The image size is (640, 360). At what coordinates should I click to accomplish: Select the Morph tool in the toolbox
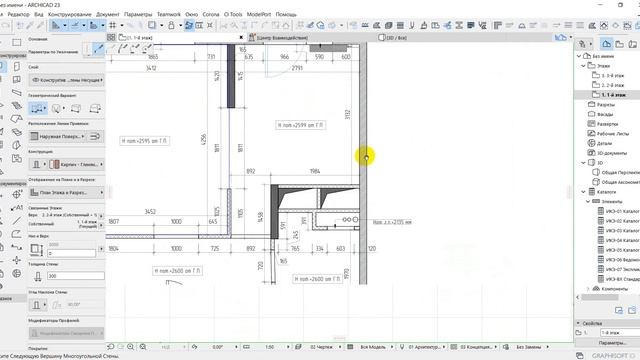point(17,145)
